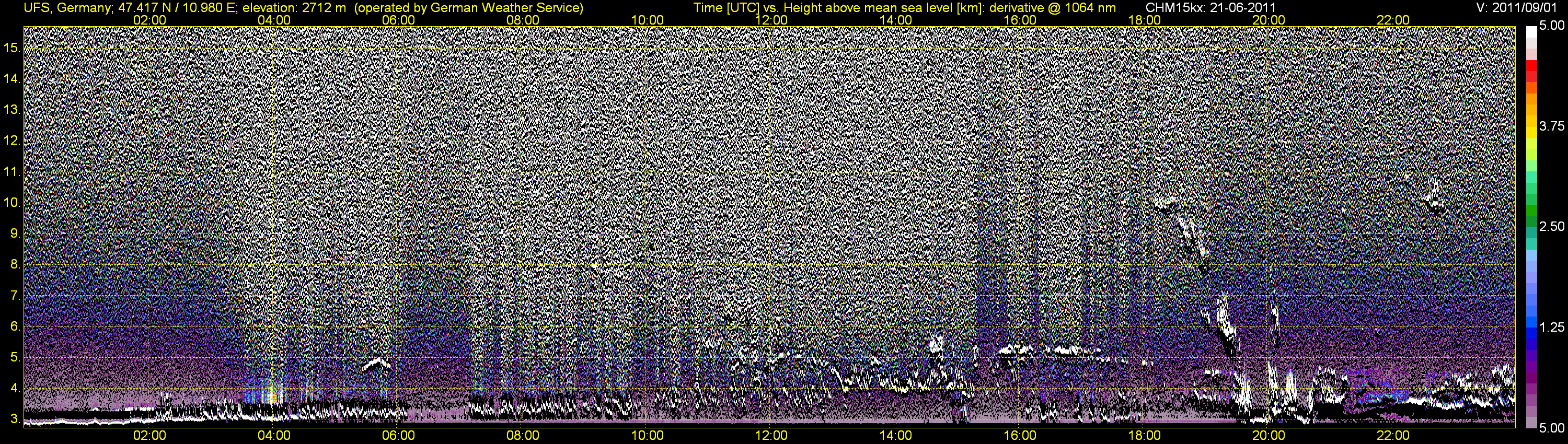
Task: Select the top-axis 10:00 time label
Action: (647, 20)
